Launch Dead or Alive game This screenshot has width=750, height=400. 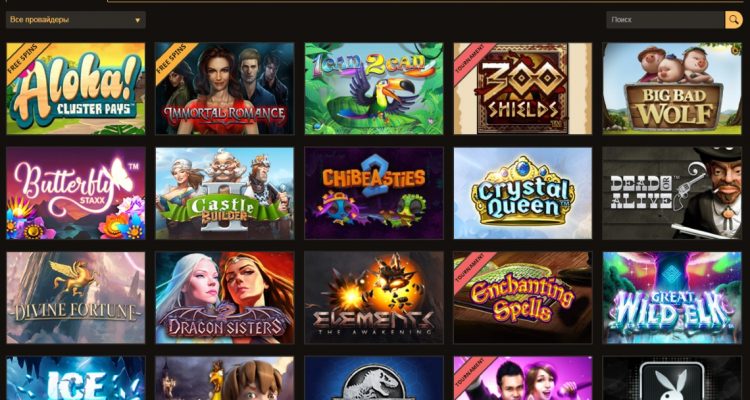pos(672,193)
